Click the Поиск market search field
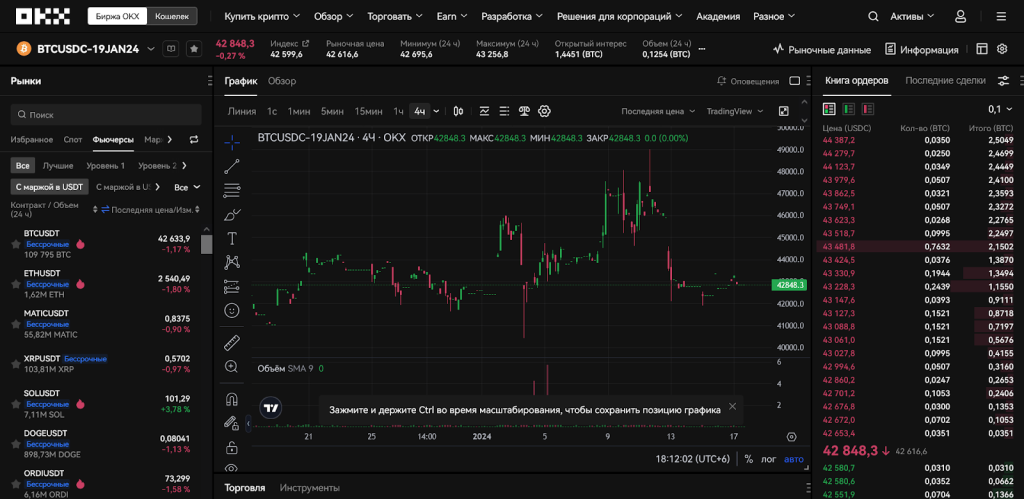Screen dimensions: 1024x499 coord(105,115)
